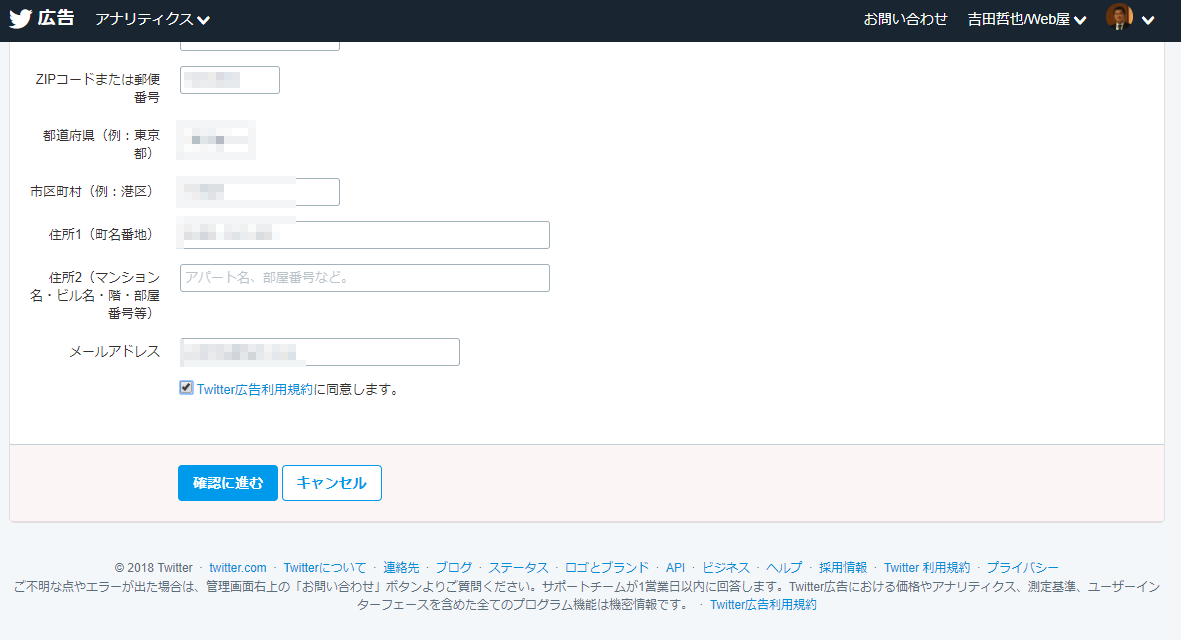1181x640 pixels.
Task: Click the 住所2 apartment name field
Action: (365, 278)
